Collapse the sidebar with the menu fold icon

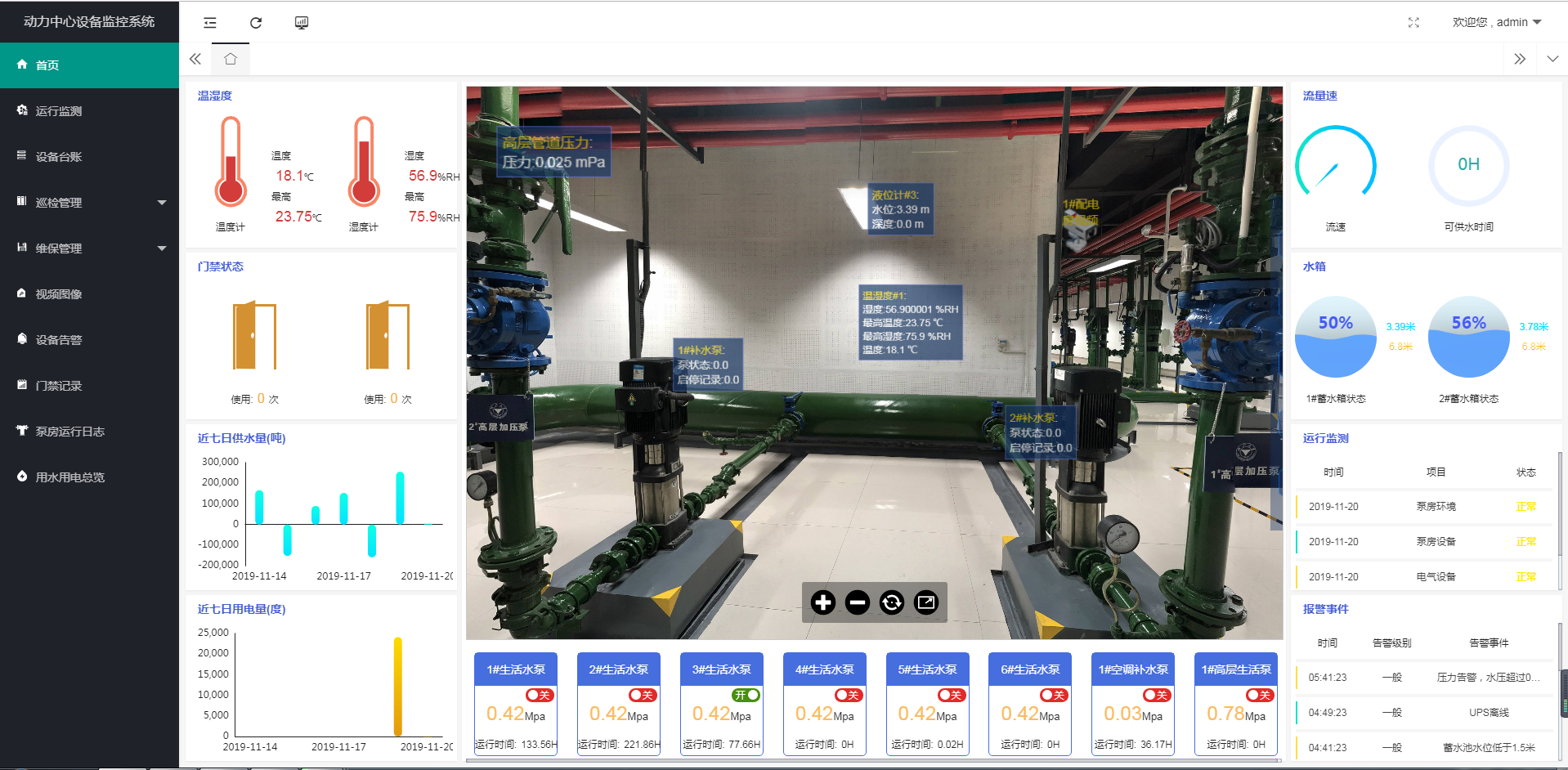(x=210, y=23)
